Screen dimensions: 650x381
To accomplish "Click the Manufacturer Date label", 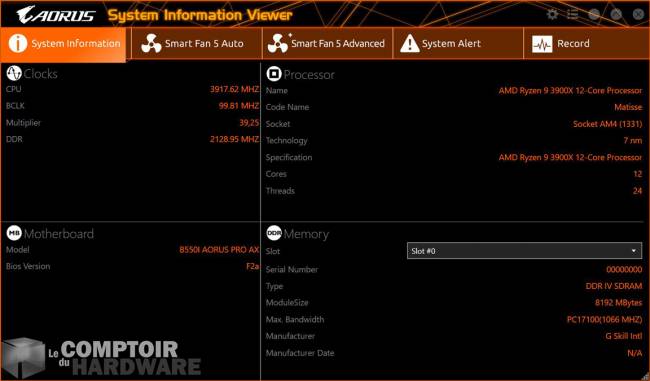I will coord(300,353).
